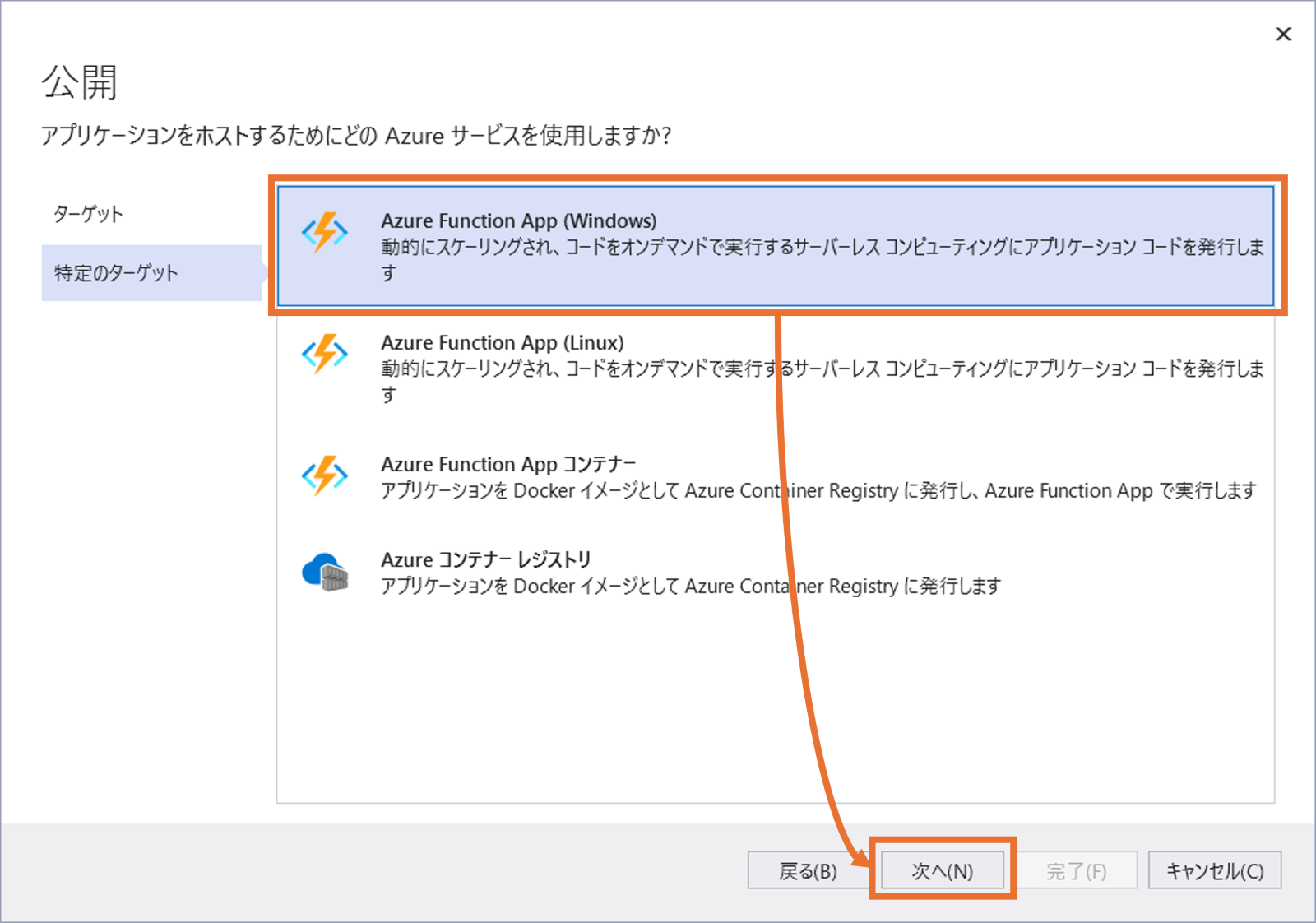1316x923 pixels.
Task: Click the レジストリ option description text
Action: tap(691, 587)
